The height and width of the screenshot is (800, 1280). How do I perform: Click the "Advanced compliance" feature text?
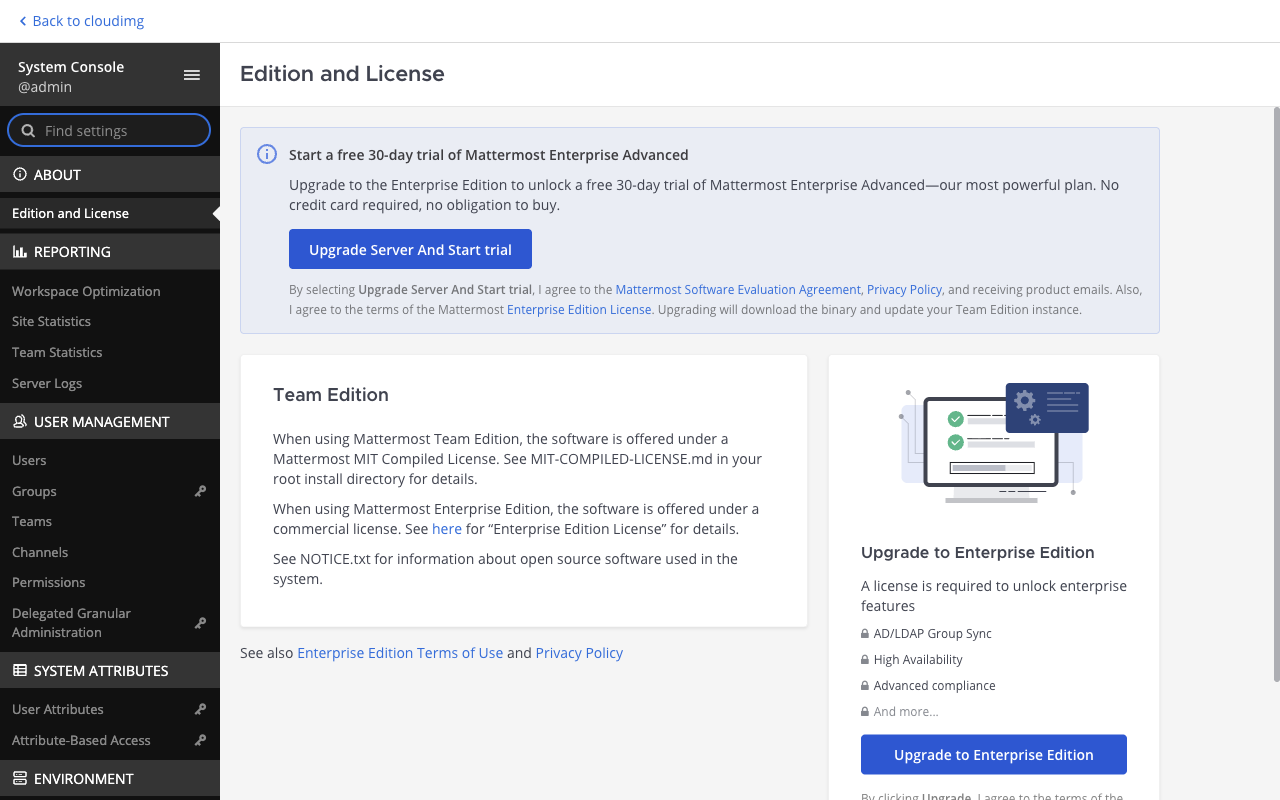coord(935,686)
